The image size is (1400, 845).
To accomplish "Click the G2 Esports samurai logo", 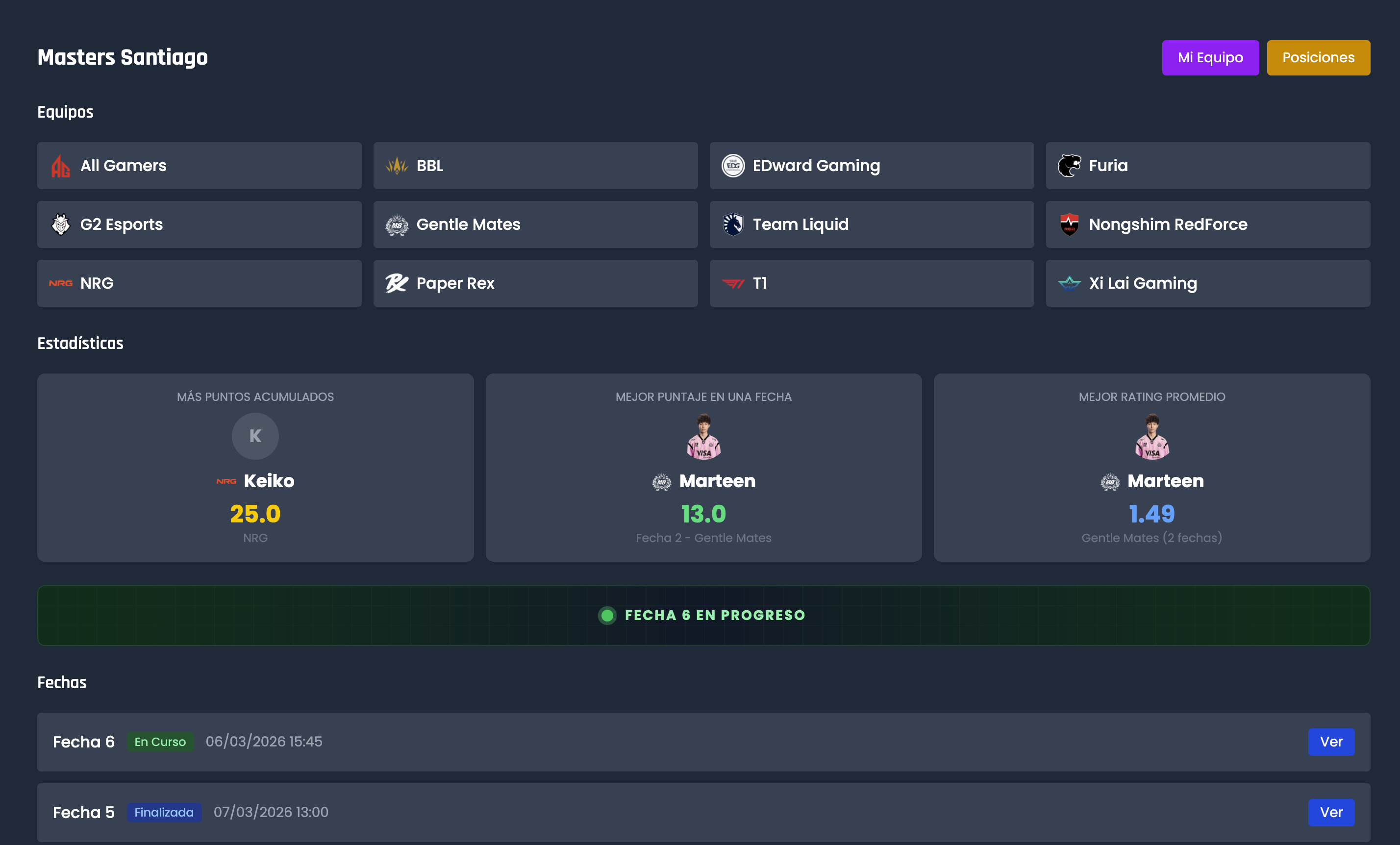I will pyautogui.click(x=60, y=224).
